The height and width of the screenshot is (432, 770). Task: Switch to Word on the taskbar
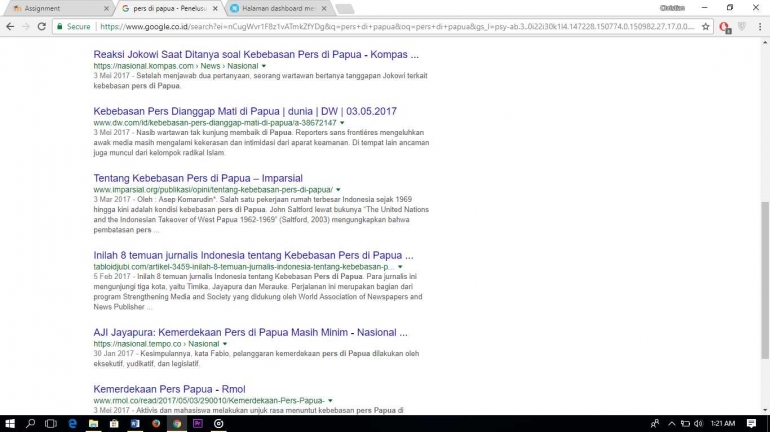(x=135, y=423)
